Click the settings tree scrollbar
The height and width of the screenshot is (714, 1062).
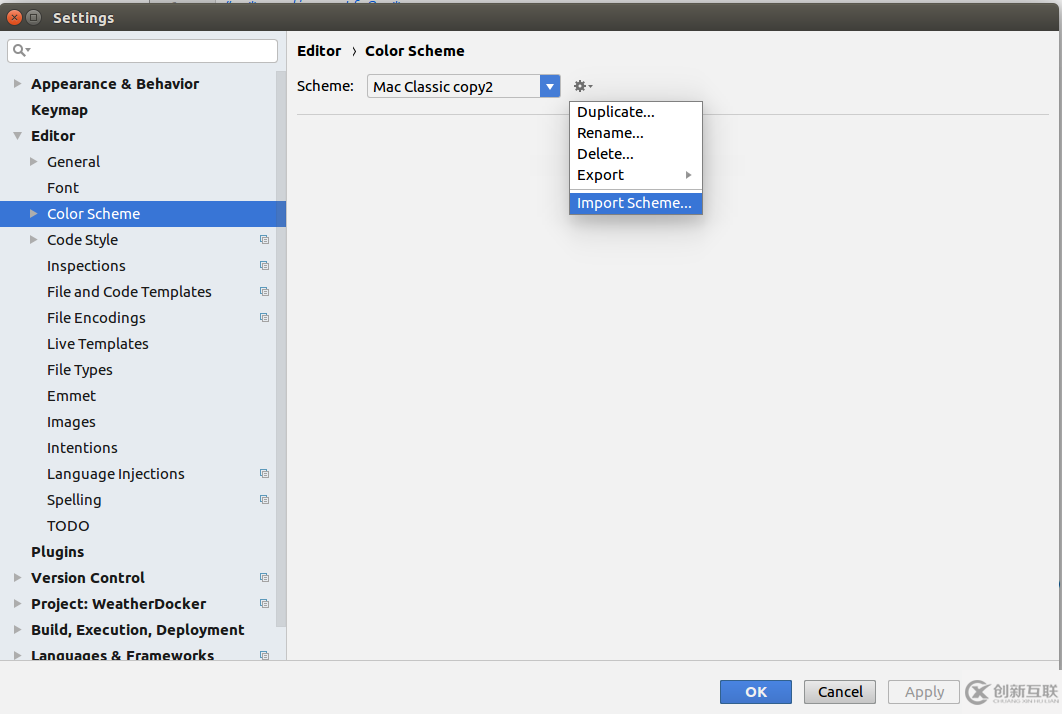coord(281,349)
